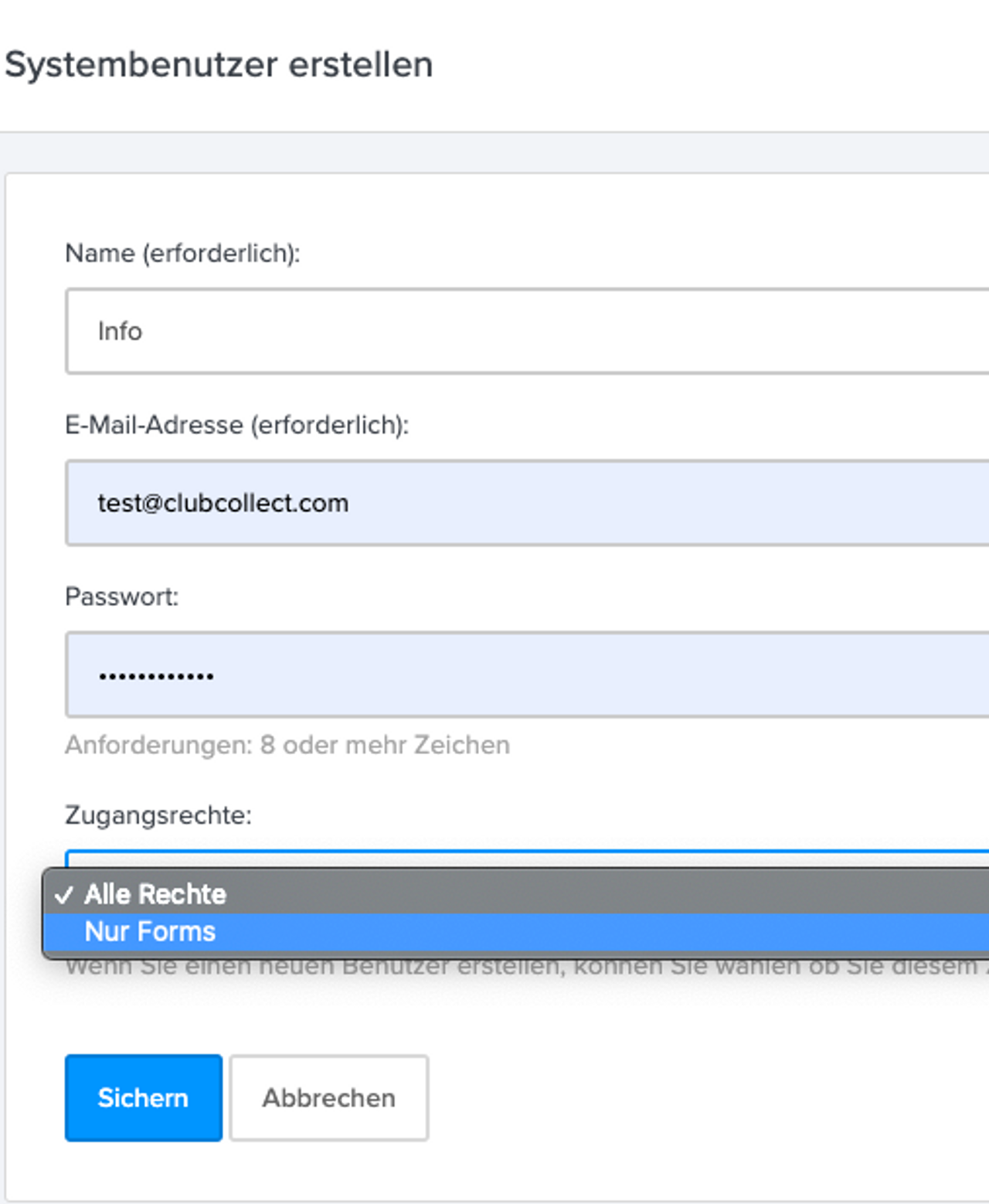This screenshot has width=989, height=1204.
Task: Choose 'Nur Forms' from the dropdown list
Action: (x=150, y=931)
